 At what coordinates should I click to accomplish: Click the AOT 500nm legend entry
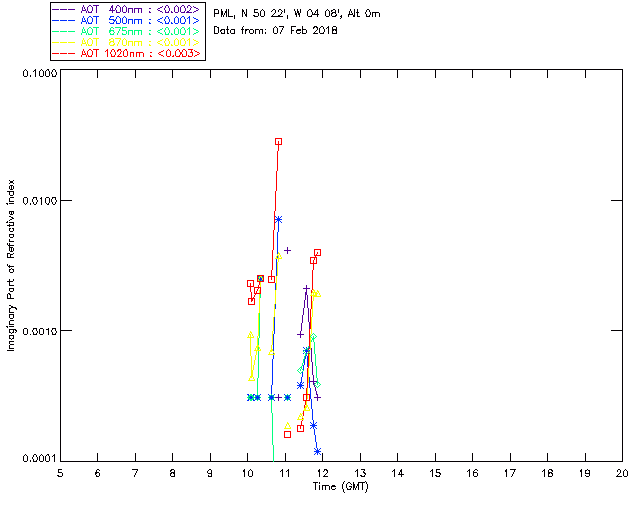(128, 20)
